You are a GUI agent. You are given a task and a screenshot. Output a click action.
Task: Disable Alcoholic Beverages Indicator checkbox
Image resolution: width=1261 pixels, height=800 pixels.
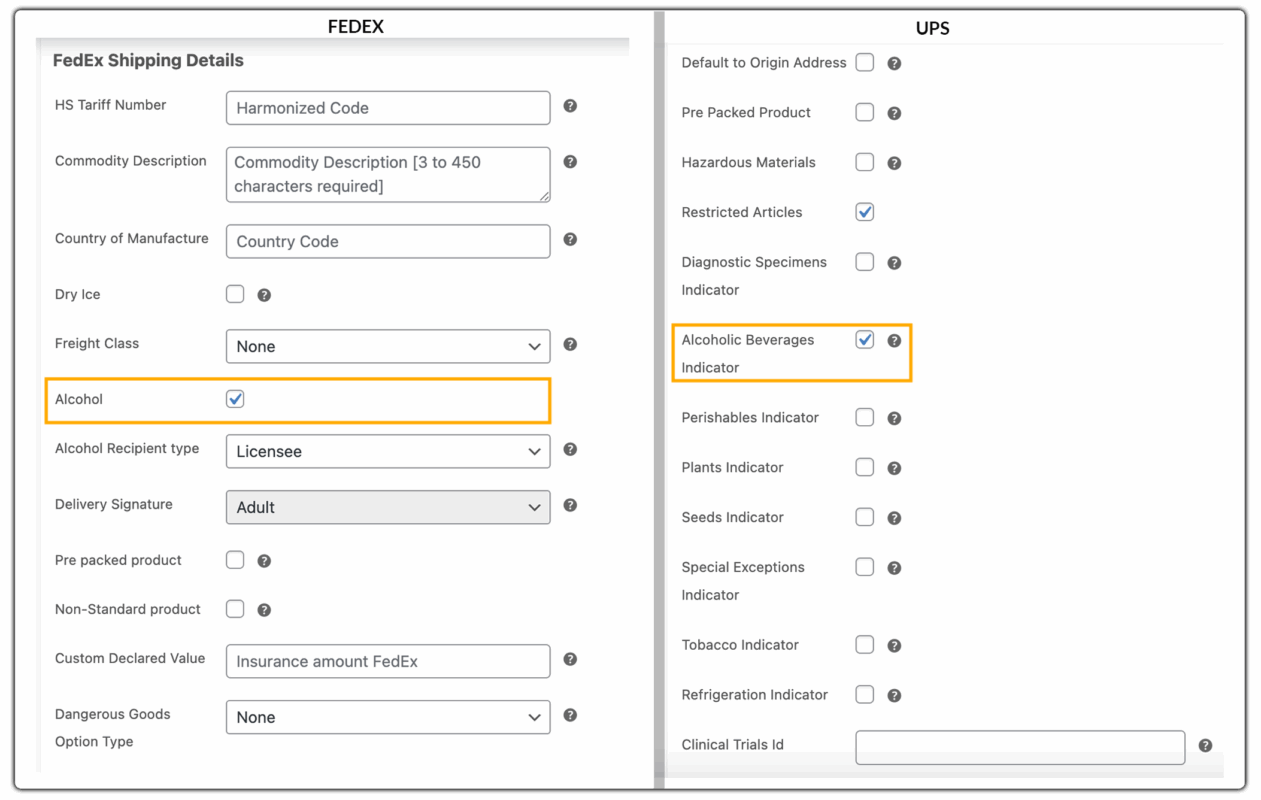coord(865,340)
